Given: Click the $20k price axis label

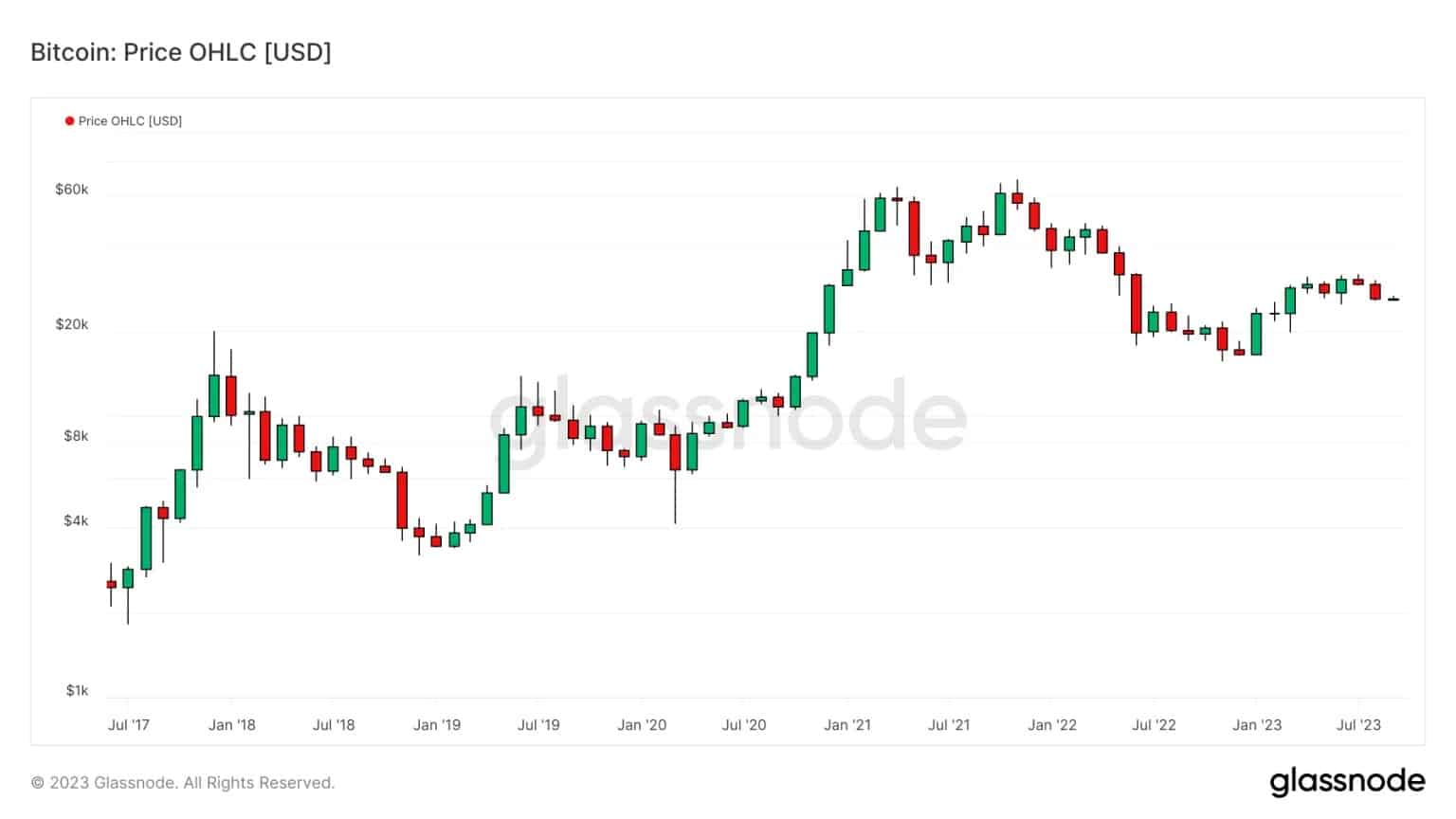Looking at the screenshot, I should 72,324.
